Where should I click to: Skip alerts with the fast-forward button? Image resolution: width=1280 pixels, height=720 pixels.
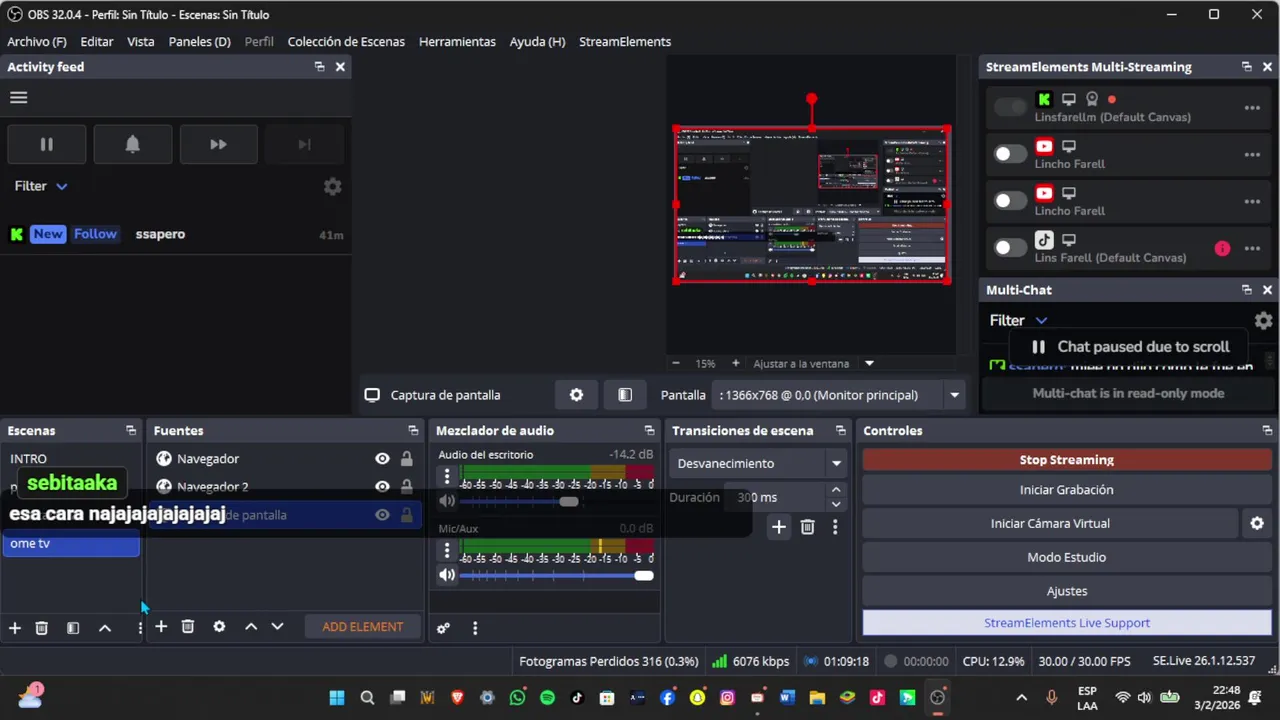(218, 145)
